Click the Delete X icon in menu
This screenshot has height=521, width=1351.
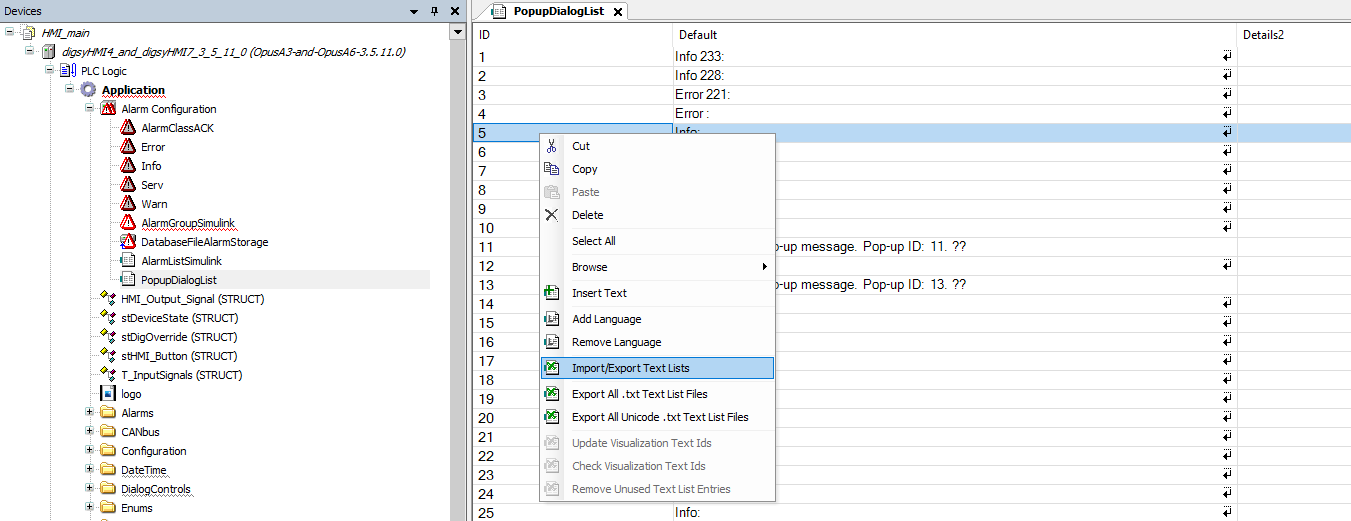point(551,215)
